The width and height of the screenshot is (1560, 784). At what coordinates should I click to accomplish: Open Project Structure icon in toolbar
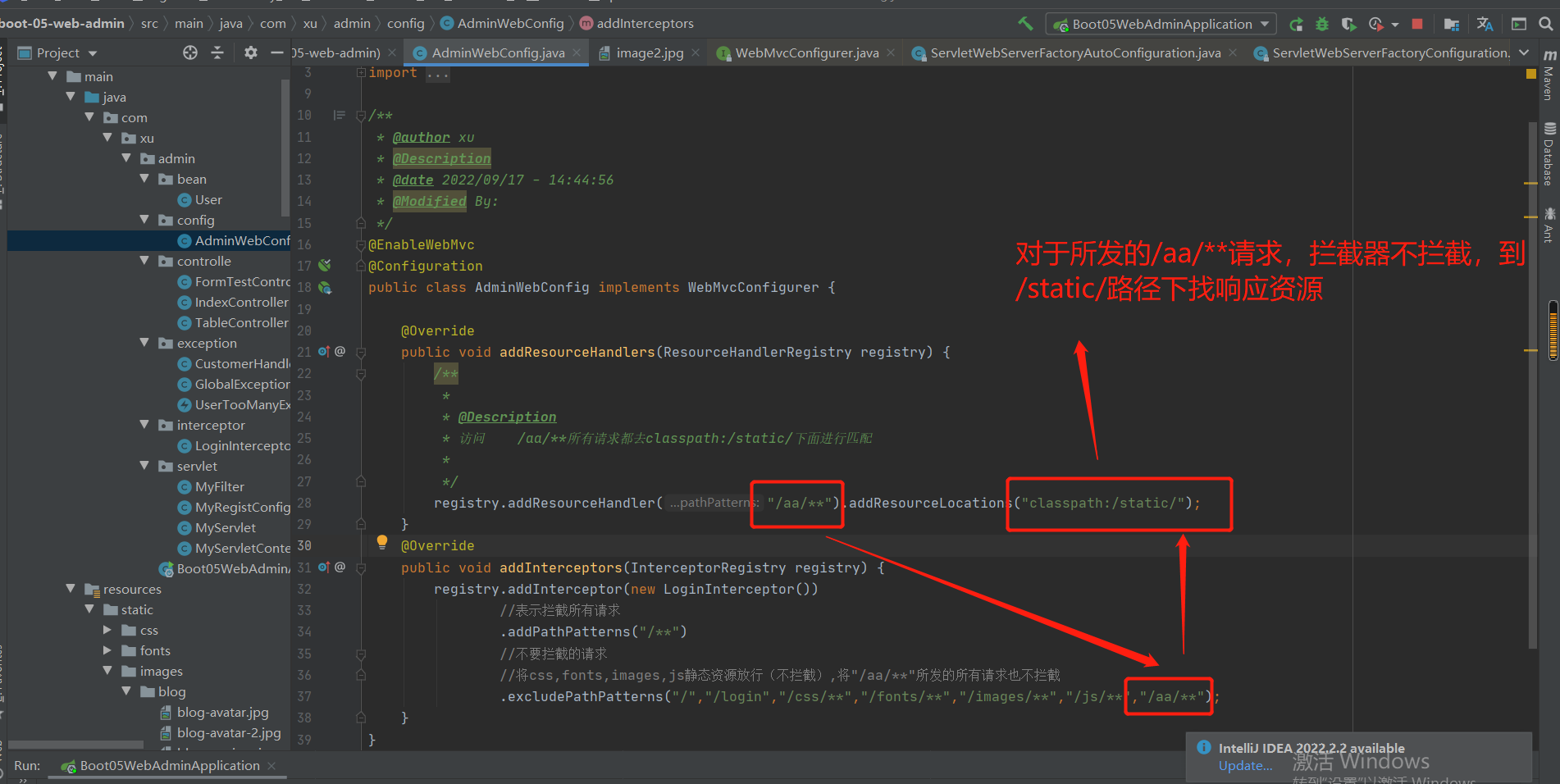1451,24
